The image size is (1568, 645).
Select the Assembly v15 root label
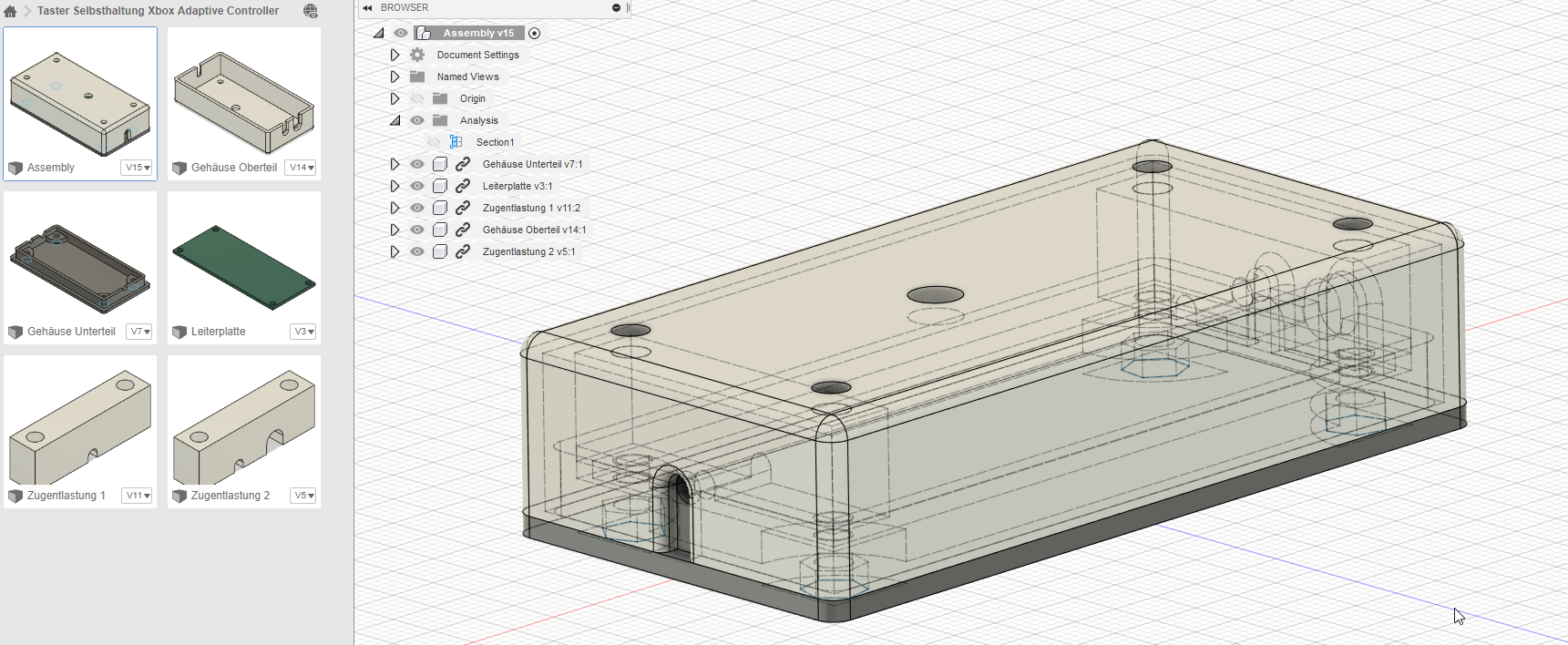(x=478, y=33)
